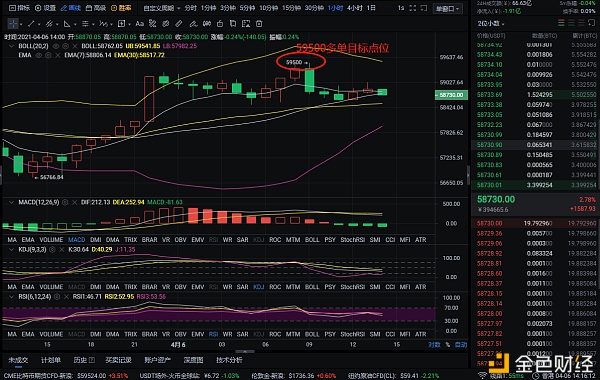
Task: Click the 高级 advanced button
Action: click(96, 8)
